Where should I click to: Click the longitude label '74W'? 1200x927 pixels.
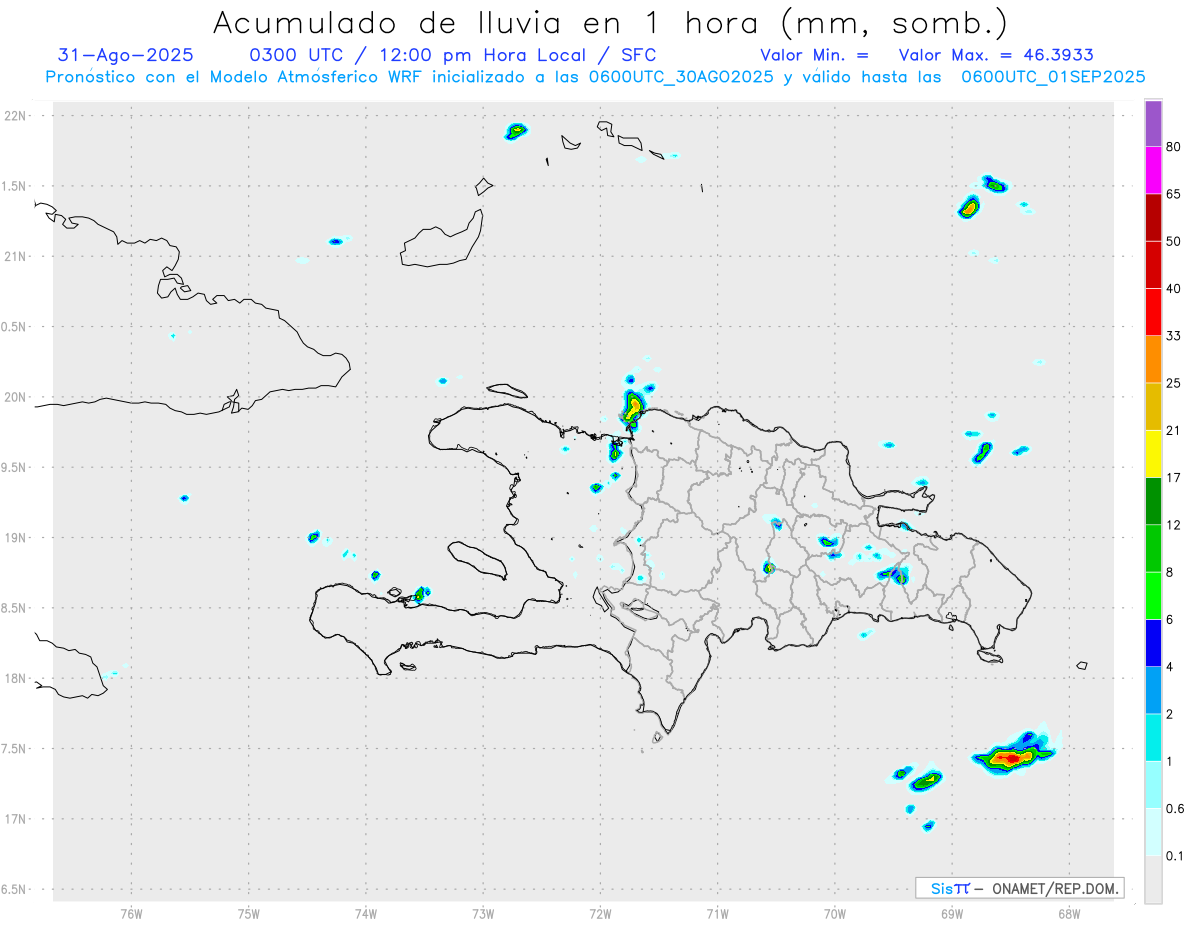(366, 913)
